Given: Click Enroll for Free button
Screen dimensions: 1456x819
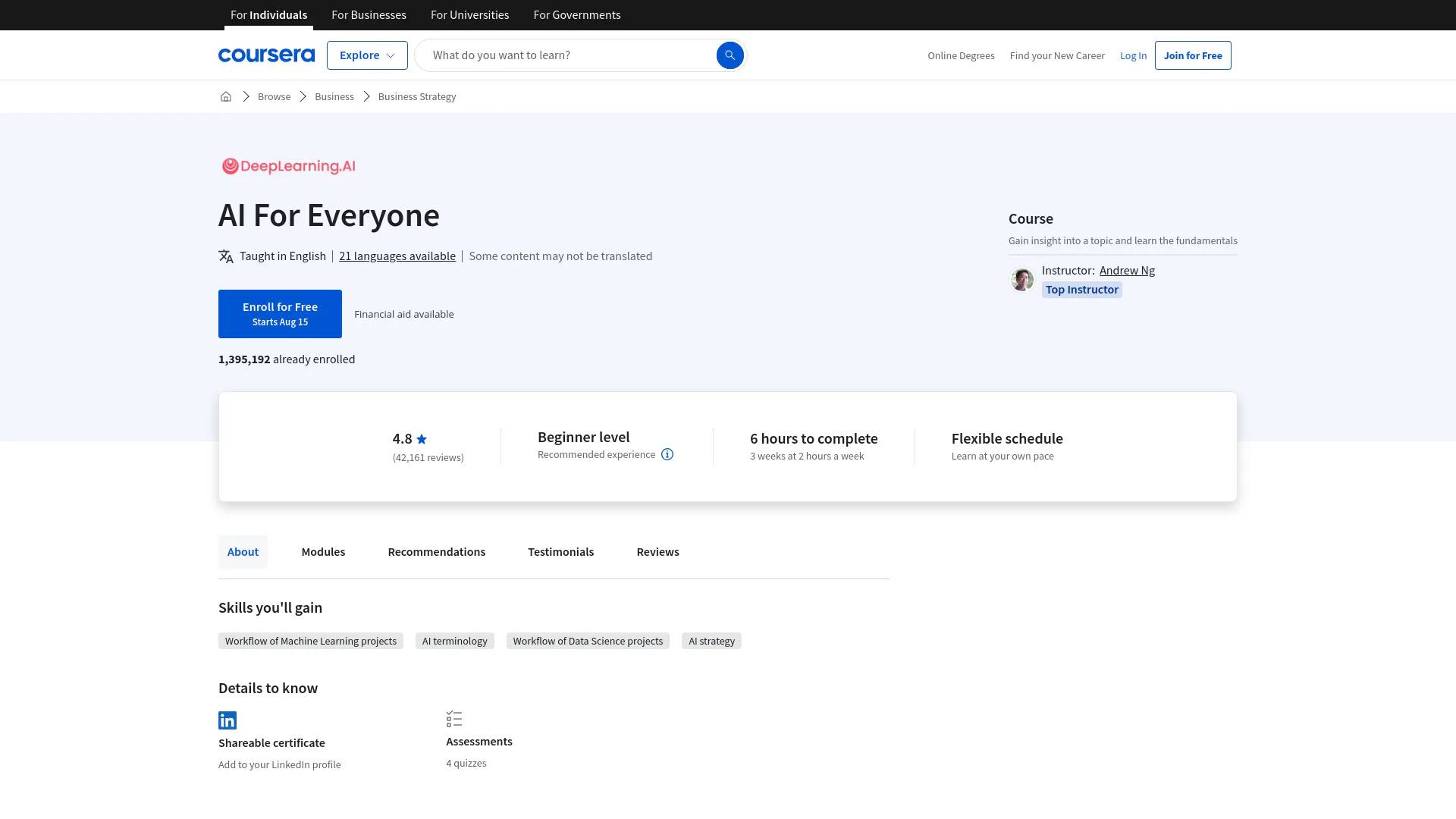Looking at the screenshot, I should pyautogui.click(x=280, y=314).
